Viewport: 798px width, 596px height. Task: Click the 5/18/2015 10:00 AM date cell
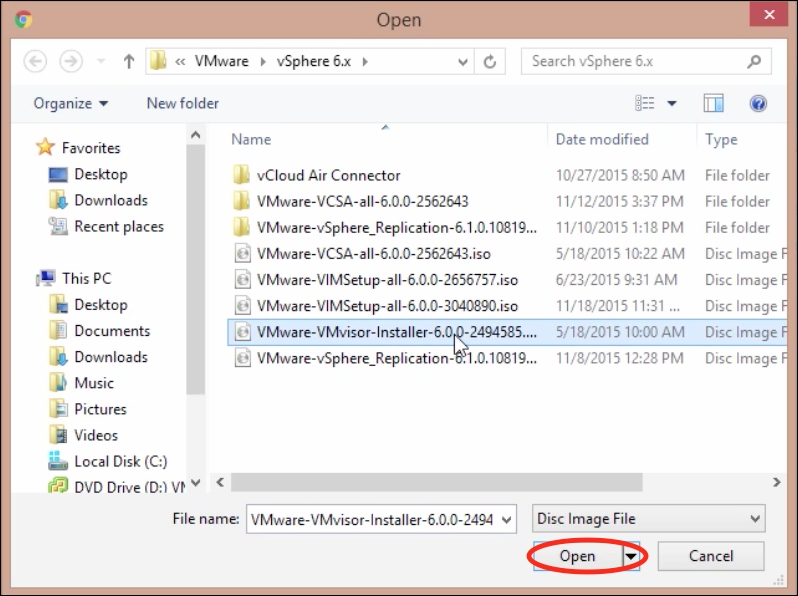(620, 332)
